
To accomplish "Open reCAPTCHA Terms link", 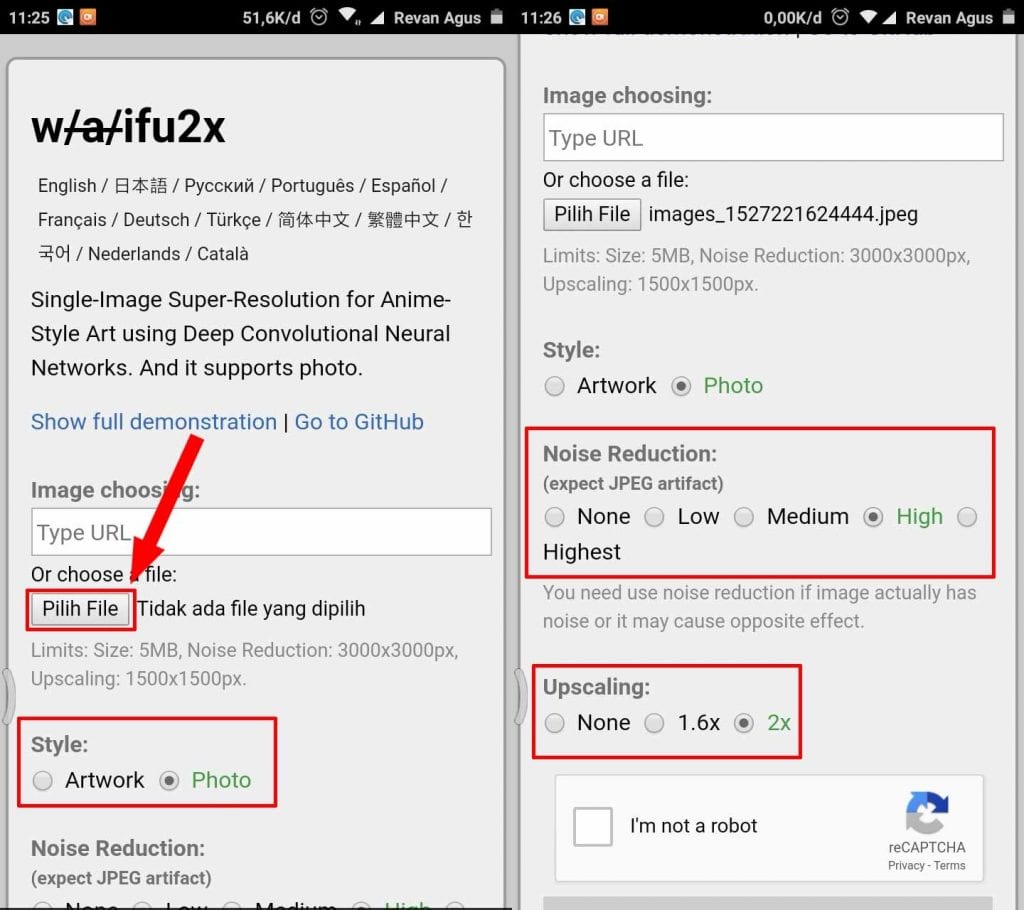I will [950, 866].
